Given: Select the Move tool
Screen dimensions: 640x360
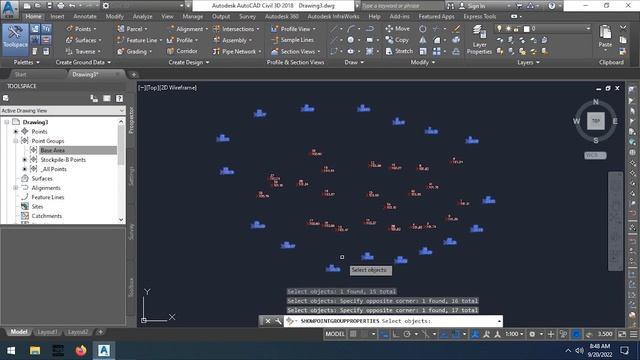Looking at the screenshot, I should click(x=398, y=29).
